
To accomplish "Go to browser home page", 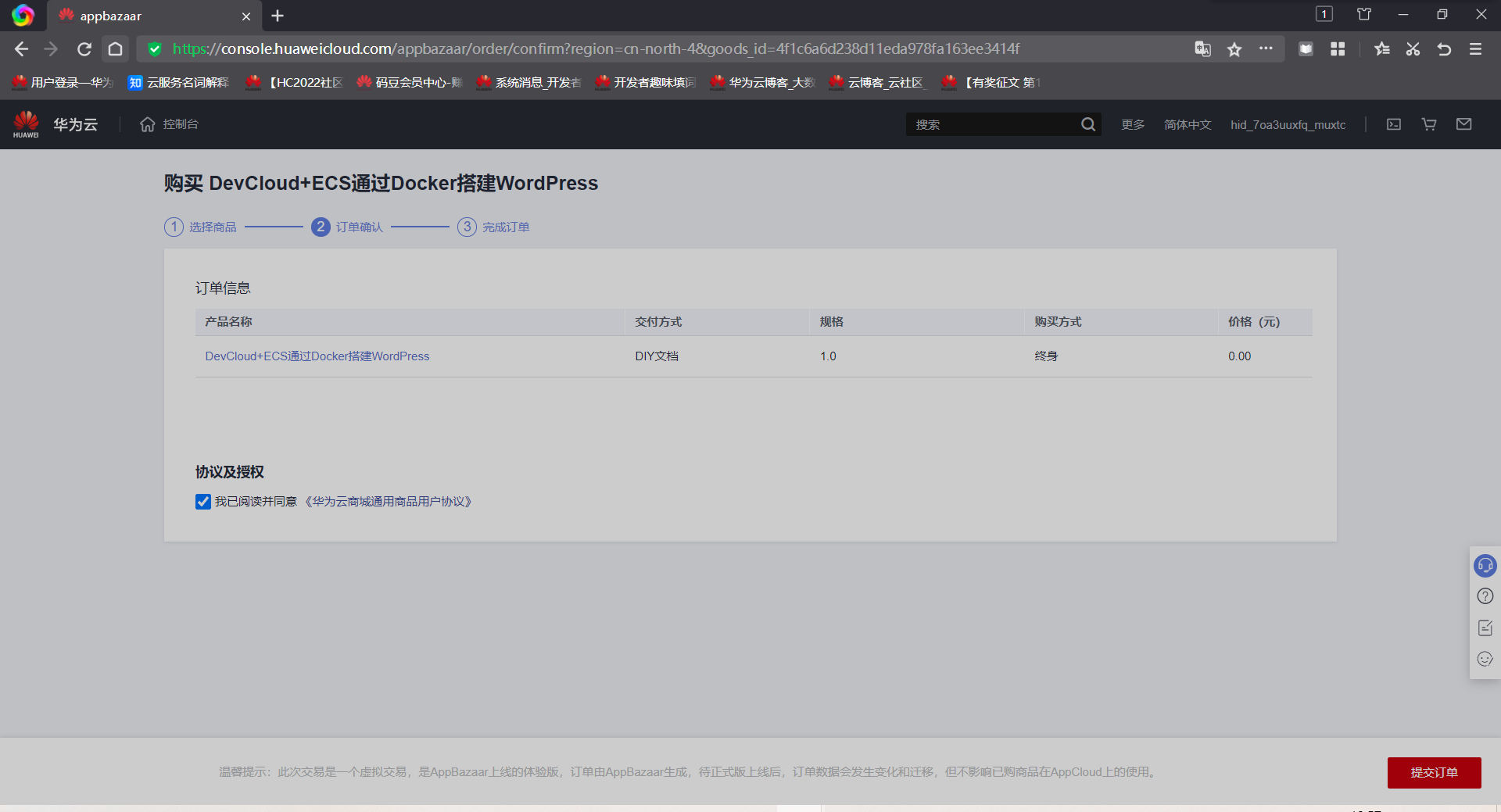I will (x=116, y=49).
